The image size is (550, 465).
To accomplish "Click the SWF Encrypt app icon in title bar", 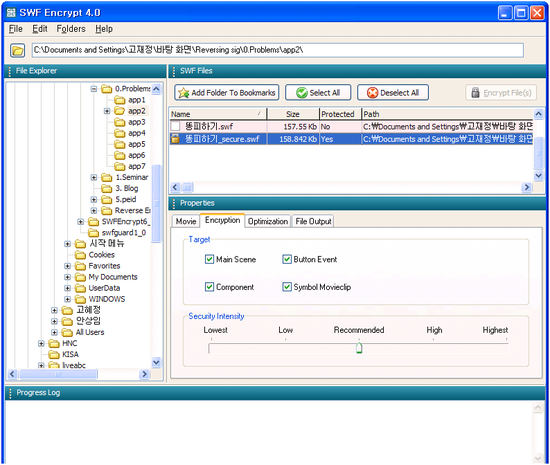I will click(x=11, y=13).
